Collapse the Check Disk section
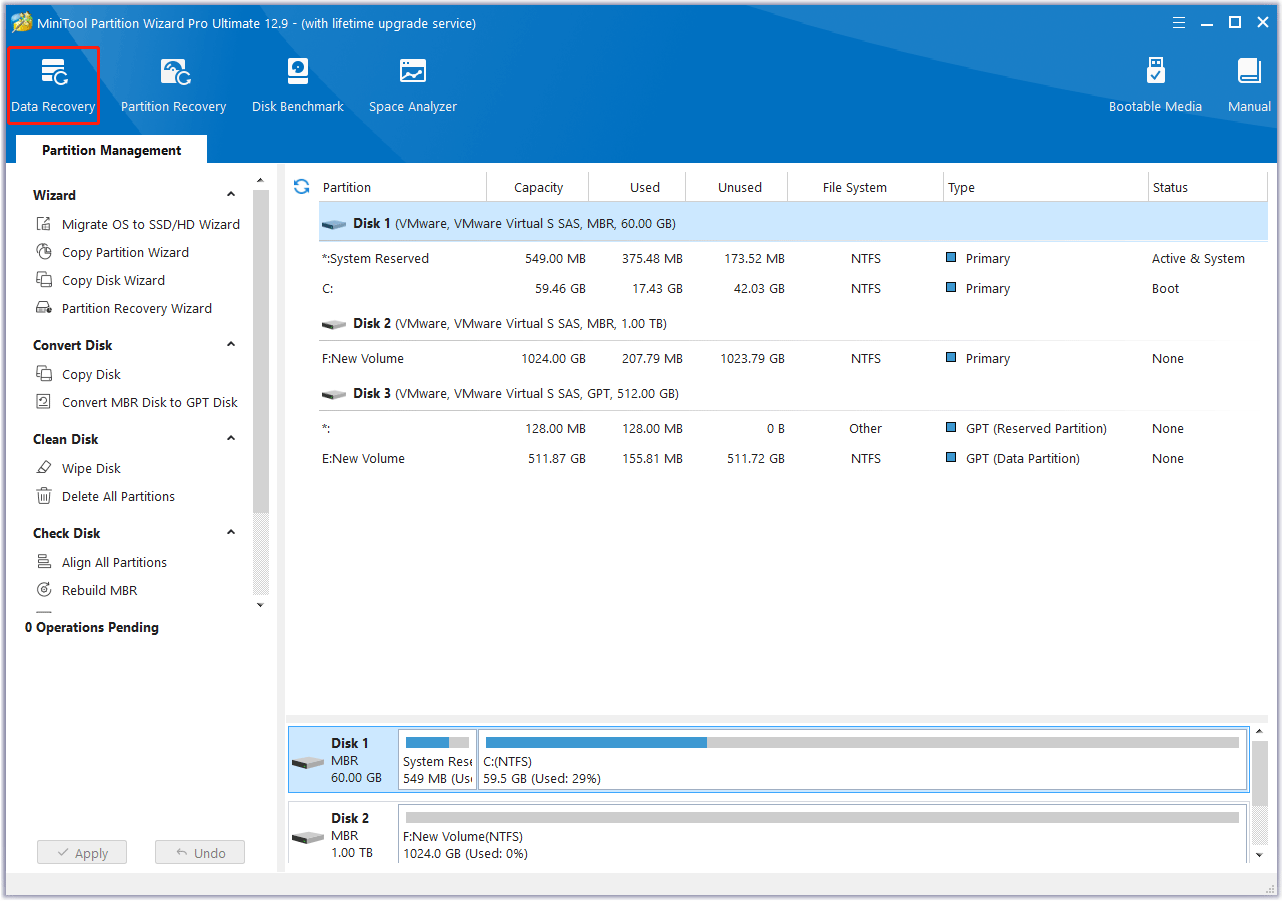Screen dimensions: 1282x901 231,533
